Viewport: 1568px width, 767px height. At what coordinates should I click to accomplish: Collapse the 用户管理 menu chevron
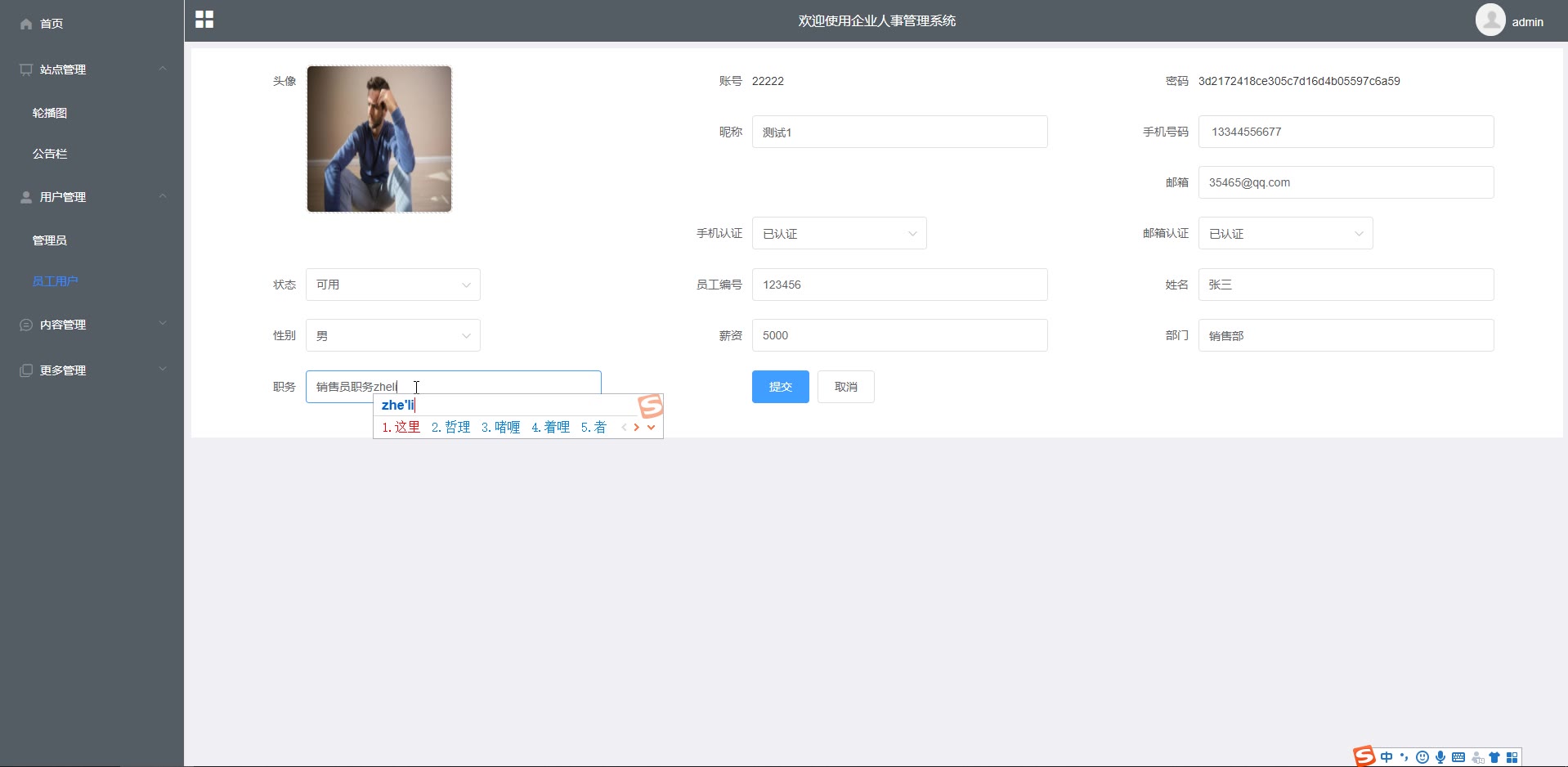163,196
